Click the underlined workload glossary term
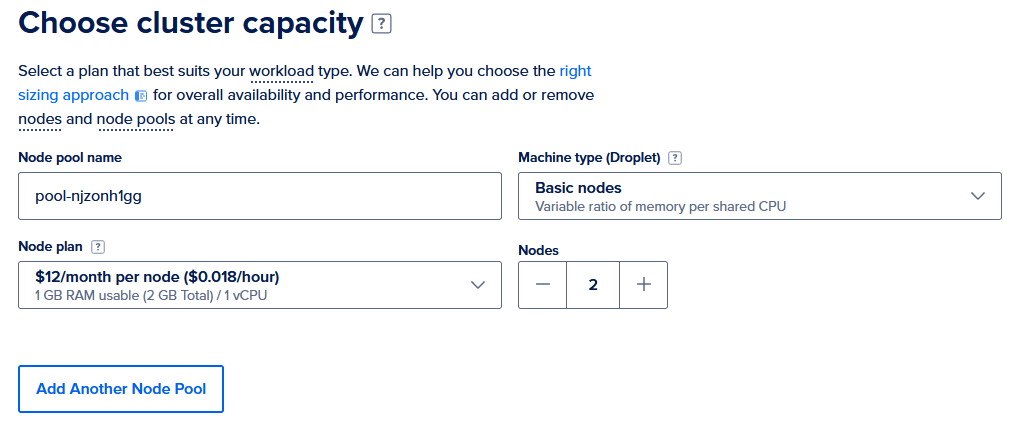 (x=282, y=71)
